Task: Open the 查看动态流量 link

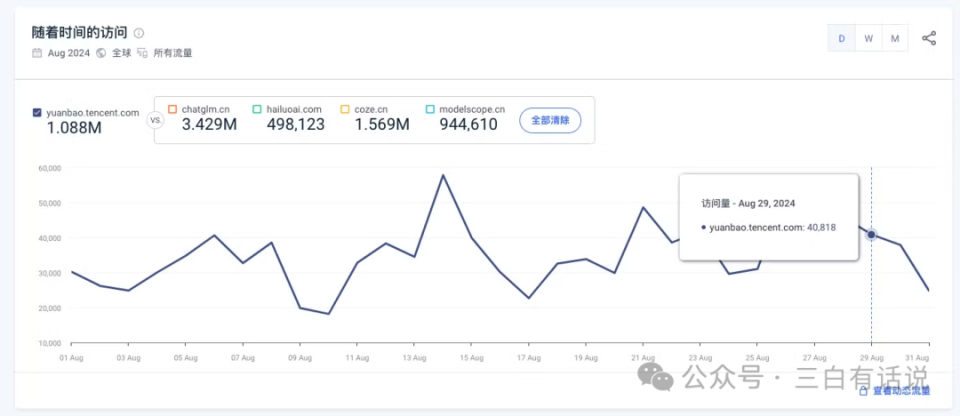Action: 900,392
